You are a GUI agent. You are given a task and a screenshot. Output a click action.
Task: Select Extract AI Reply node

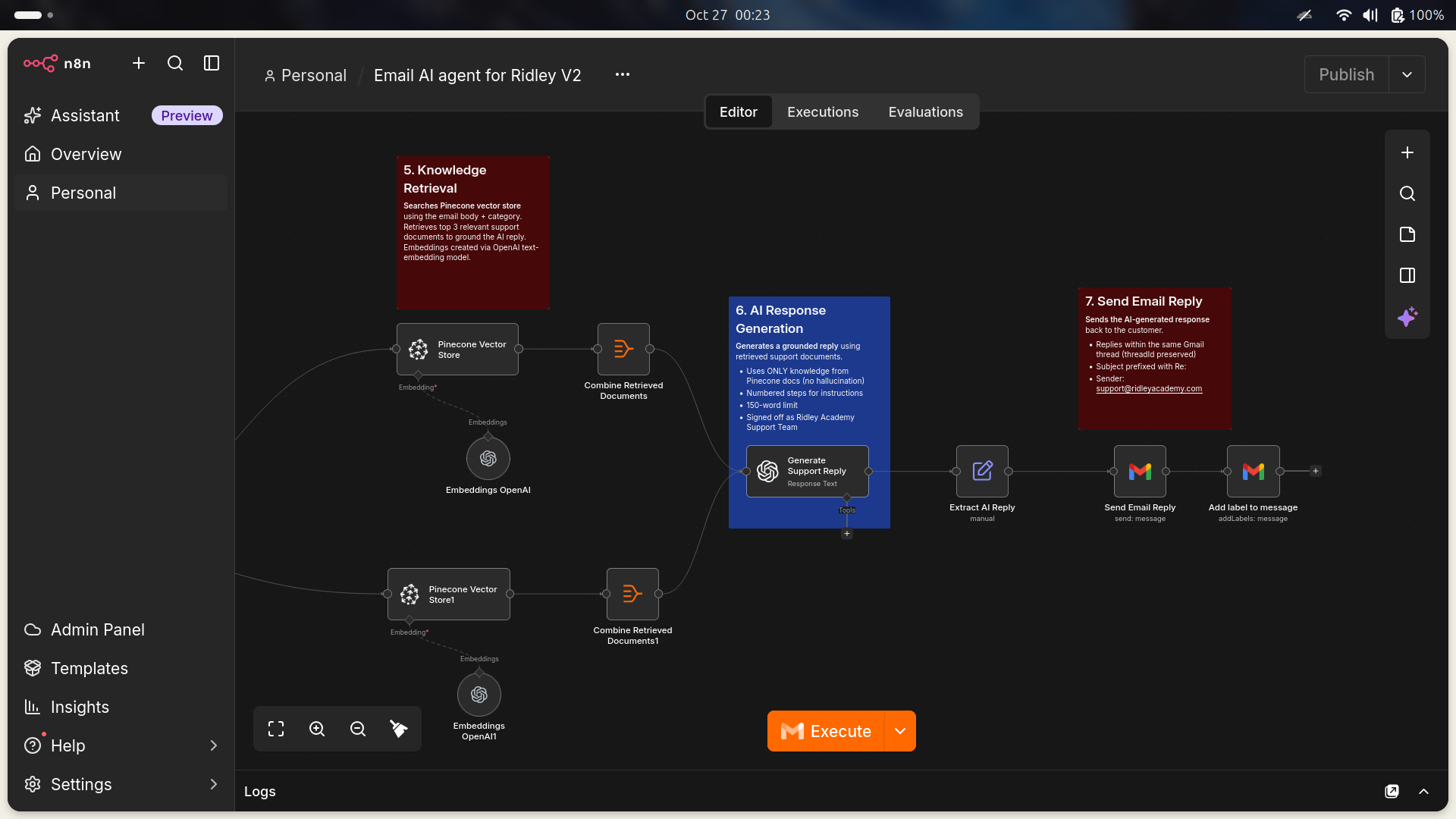click(982, 471)
